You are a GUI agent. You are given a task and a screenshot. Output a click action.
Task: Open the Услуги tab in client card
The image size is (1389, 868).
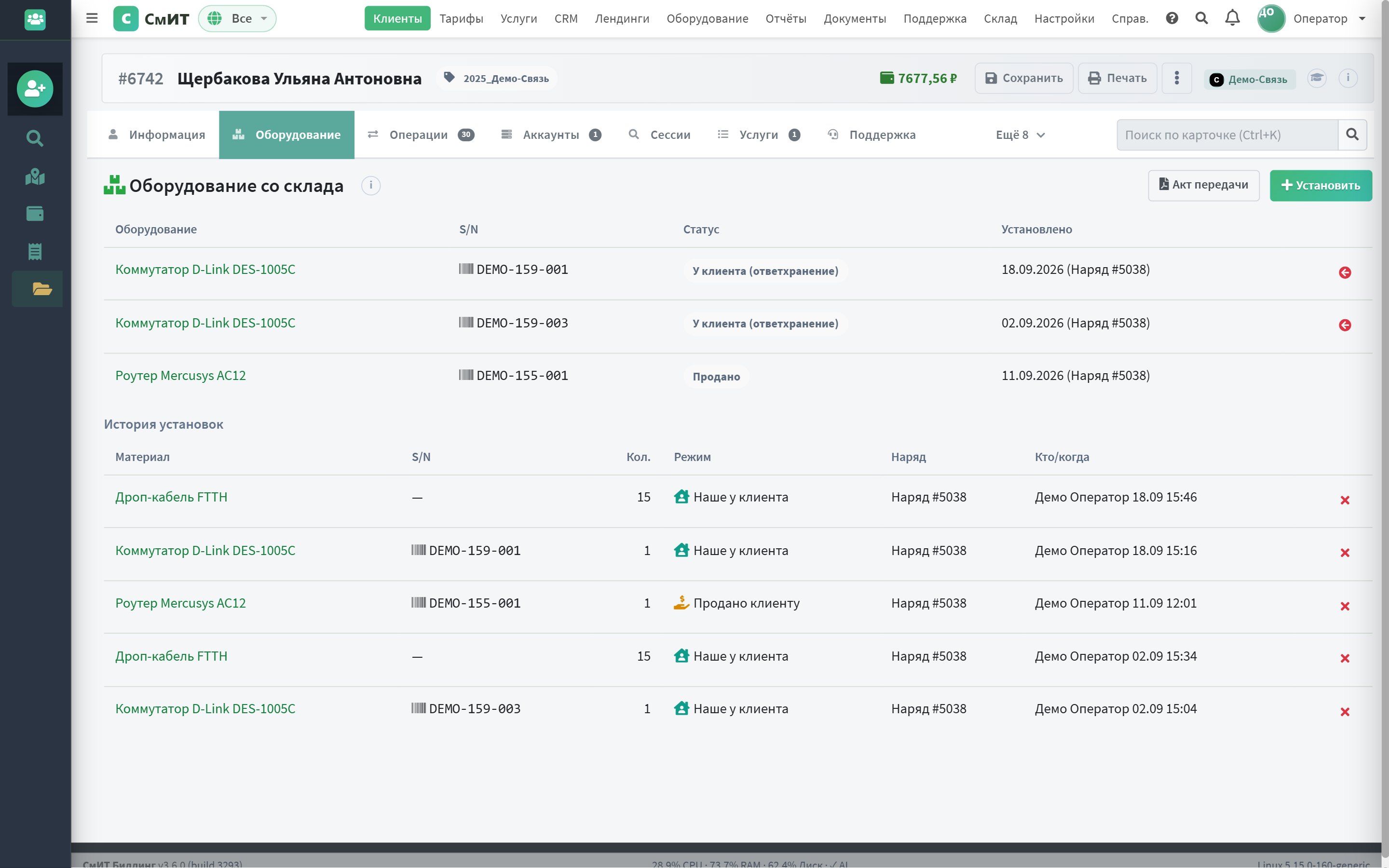(759, 135)
